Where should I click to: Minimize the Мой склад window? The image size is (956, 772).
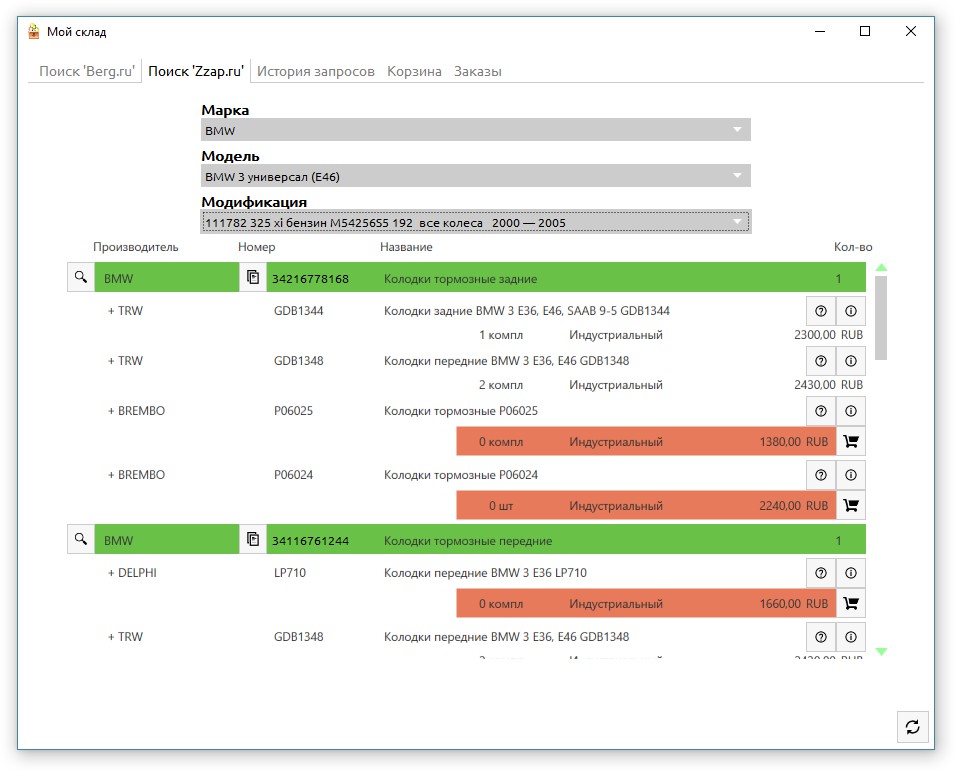tap(820, 31)
